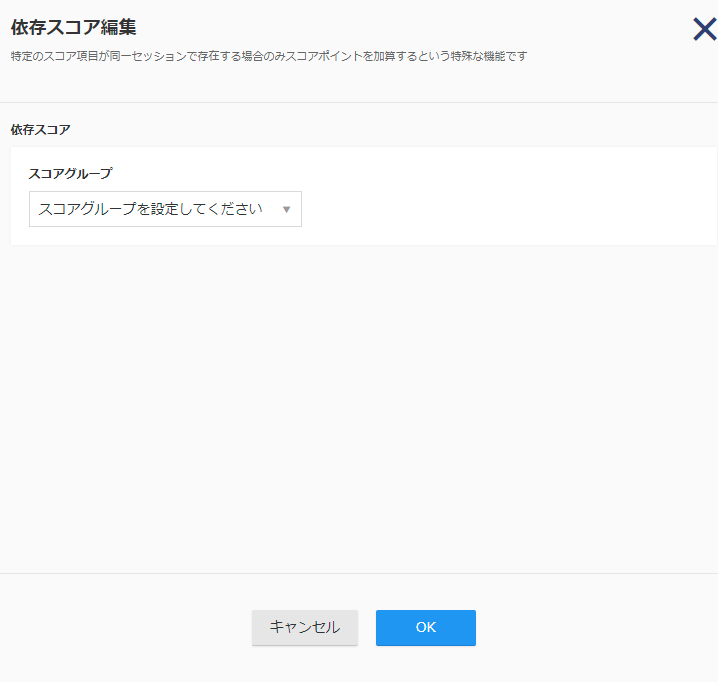This screenshot has height=682, width=718.
Task: Click the 依存スコア編集 heading text
Action: 73,27
